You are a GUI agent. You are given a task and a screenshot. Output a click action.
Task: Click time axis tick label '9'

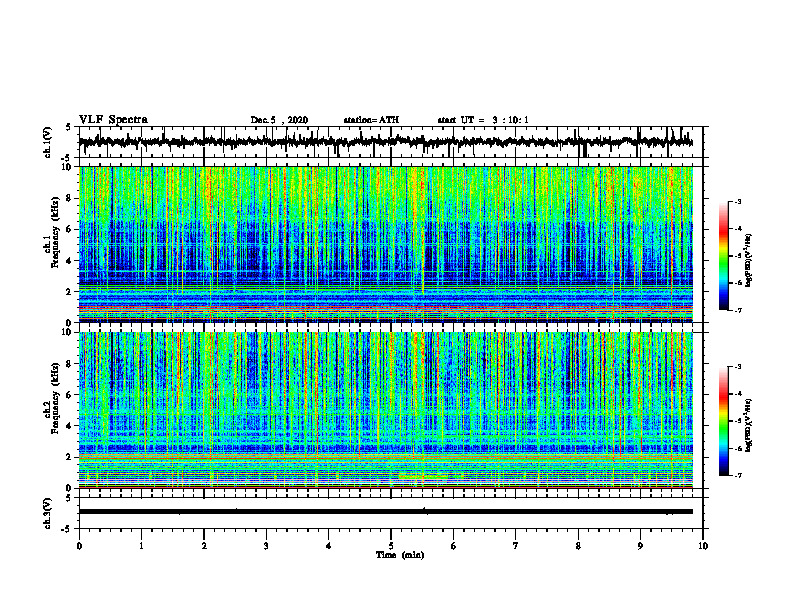(x=640, y=546)
